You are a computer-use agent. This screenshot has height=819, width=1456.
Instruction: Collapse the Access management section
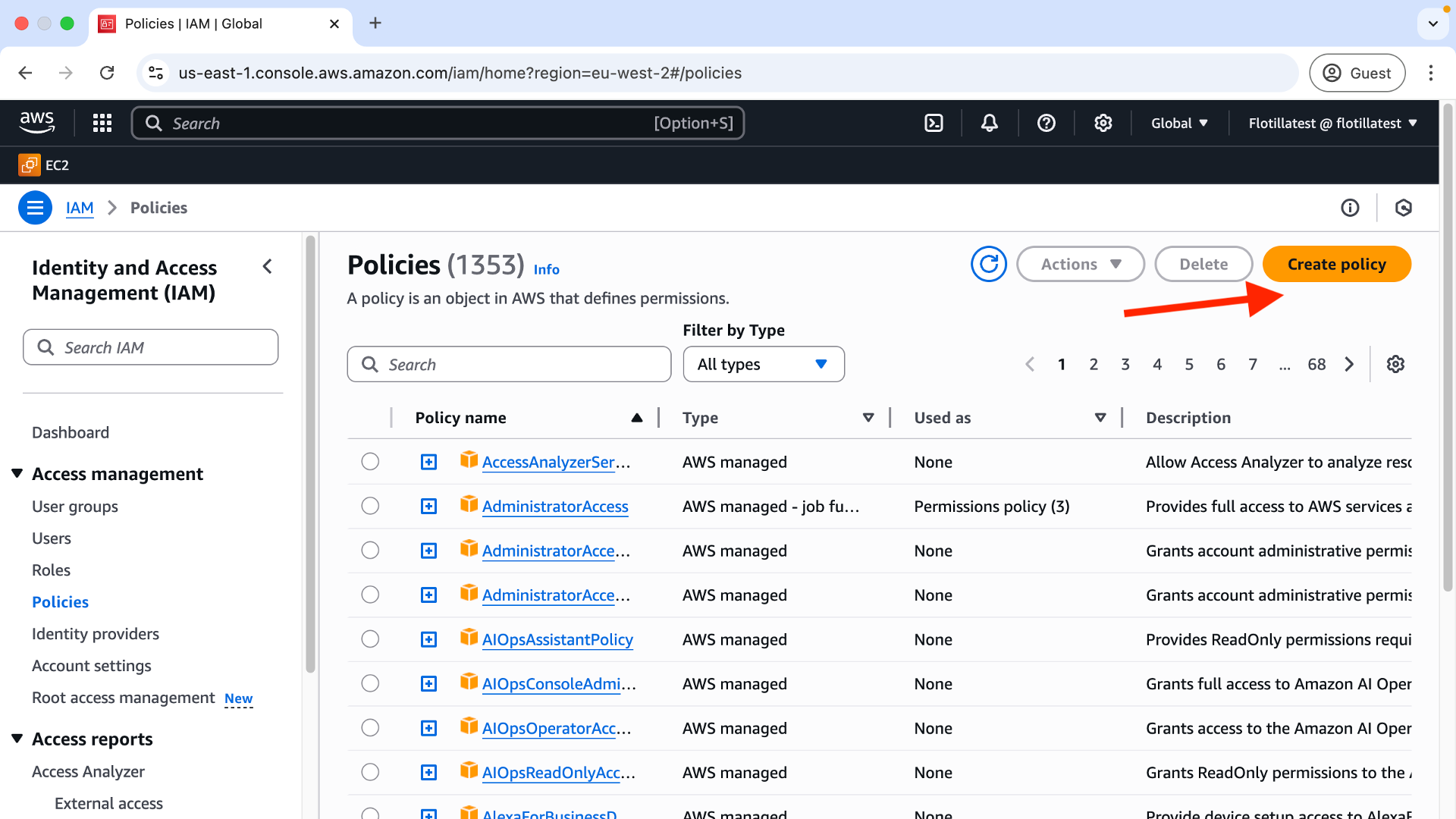point(17,474)
